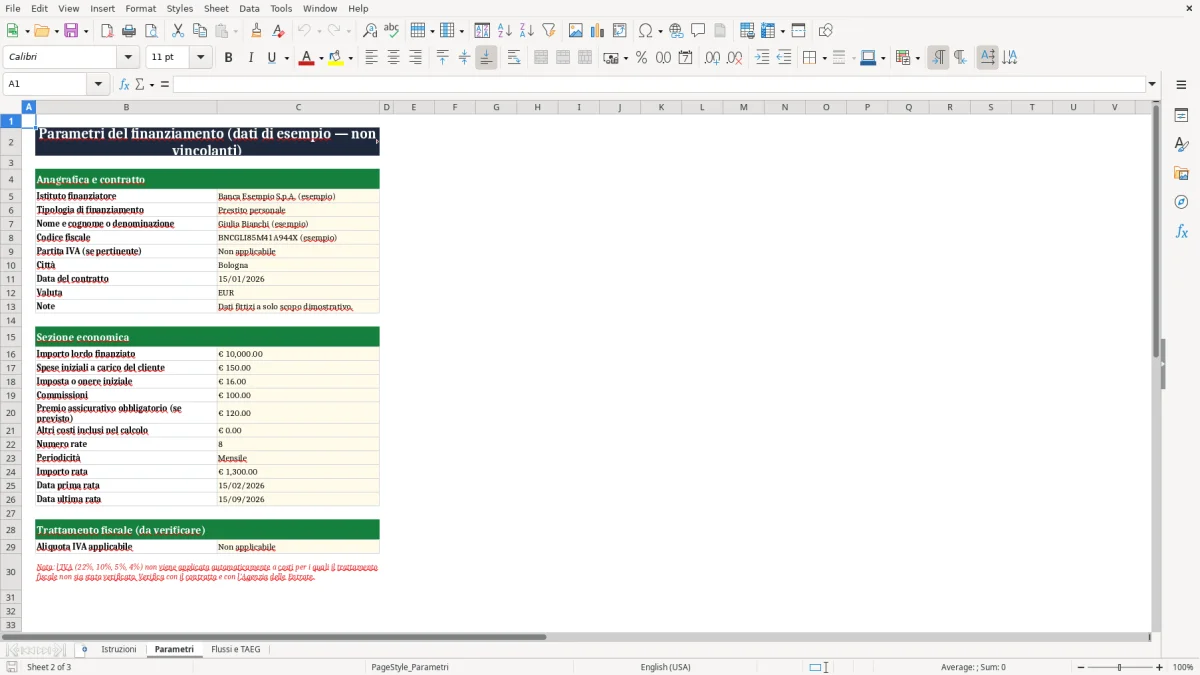Open the Font Name Calibri dropdown
Viewport: 1200px width, 675px height.
pos(127,58)
